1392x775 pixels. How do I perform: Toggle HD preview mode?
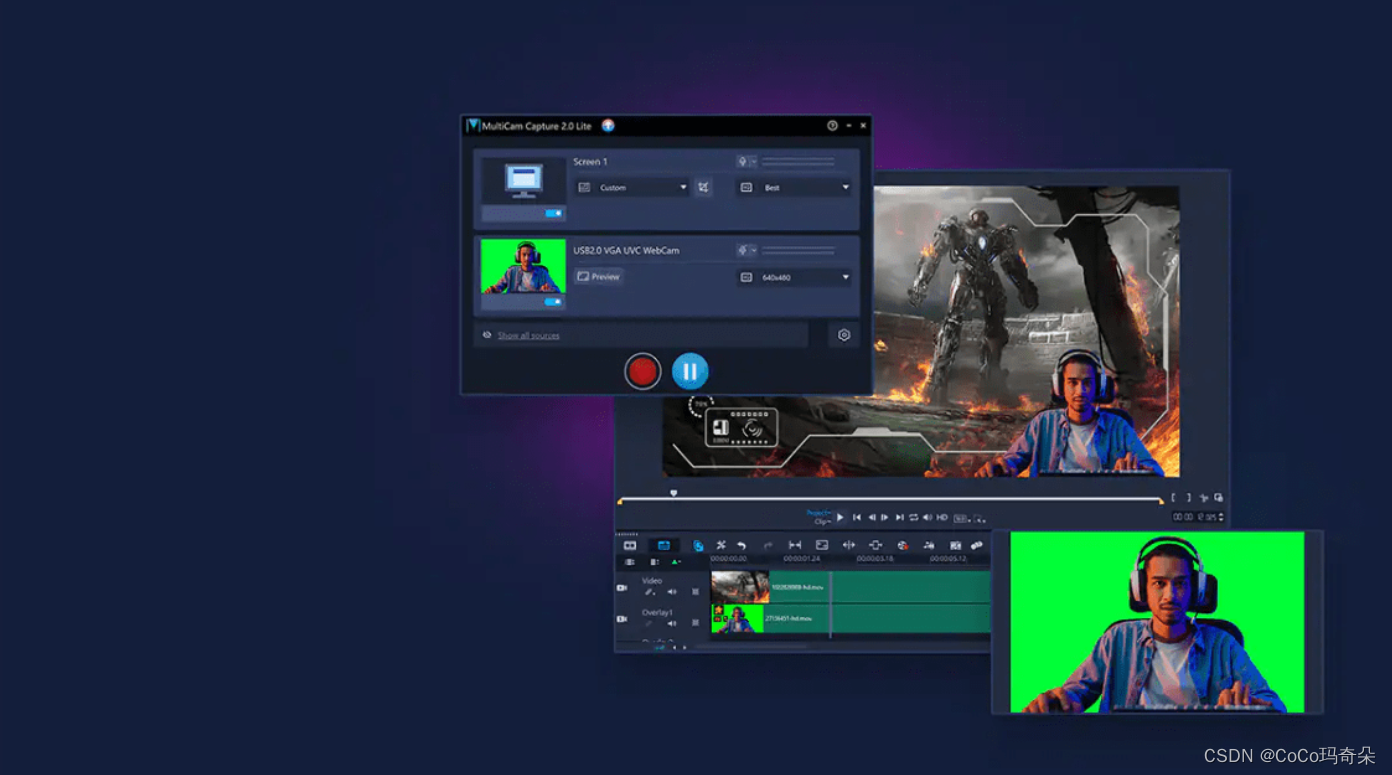click(x=942, y=517)
